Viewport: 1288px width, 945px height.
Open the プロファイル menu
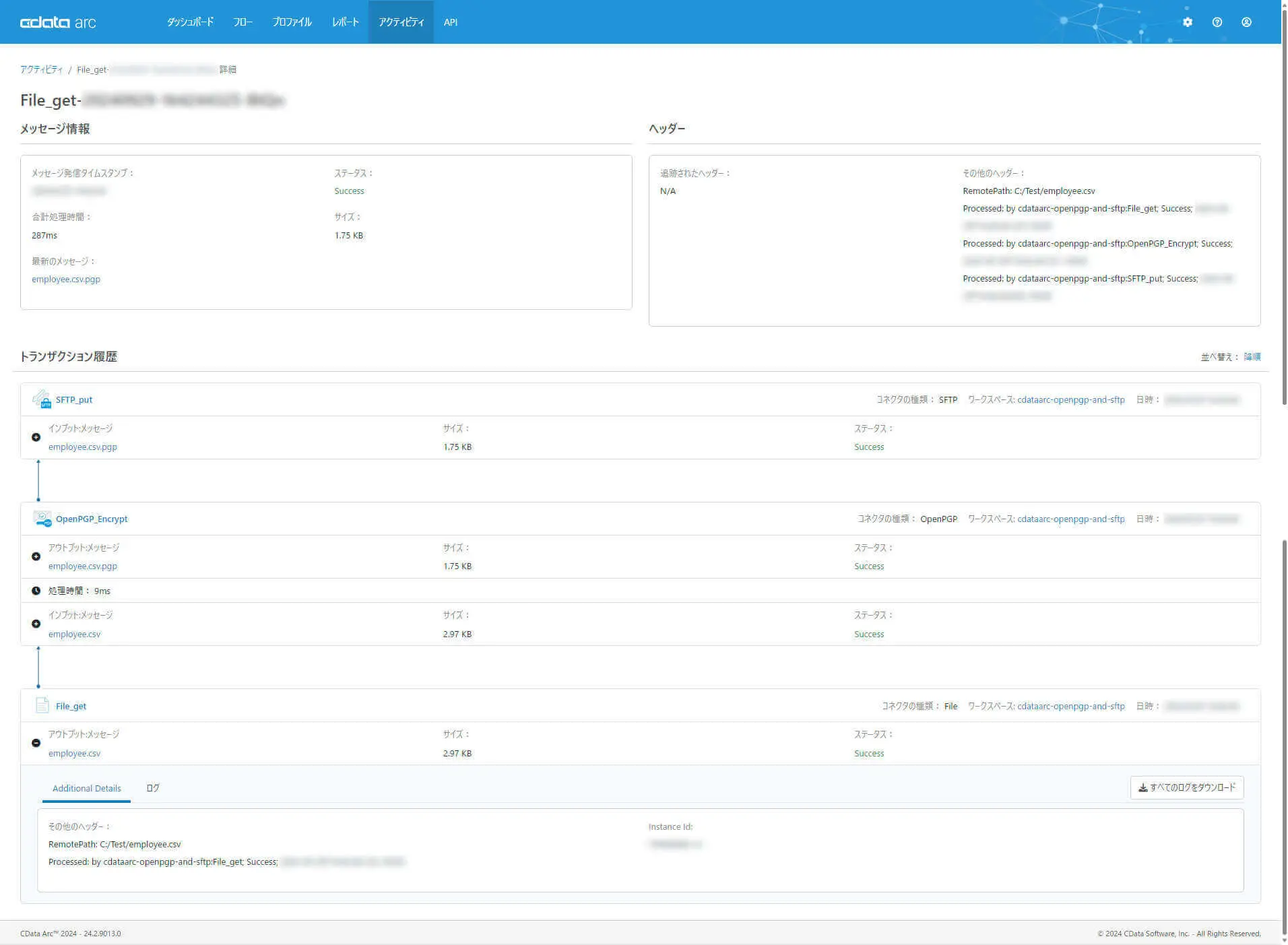click(292, 22)
